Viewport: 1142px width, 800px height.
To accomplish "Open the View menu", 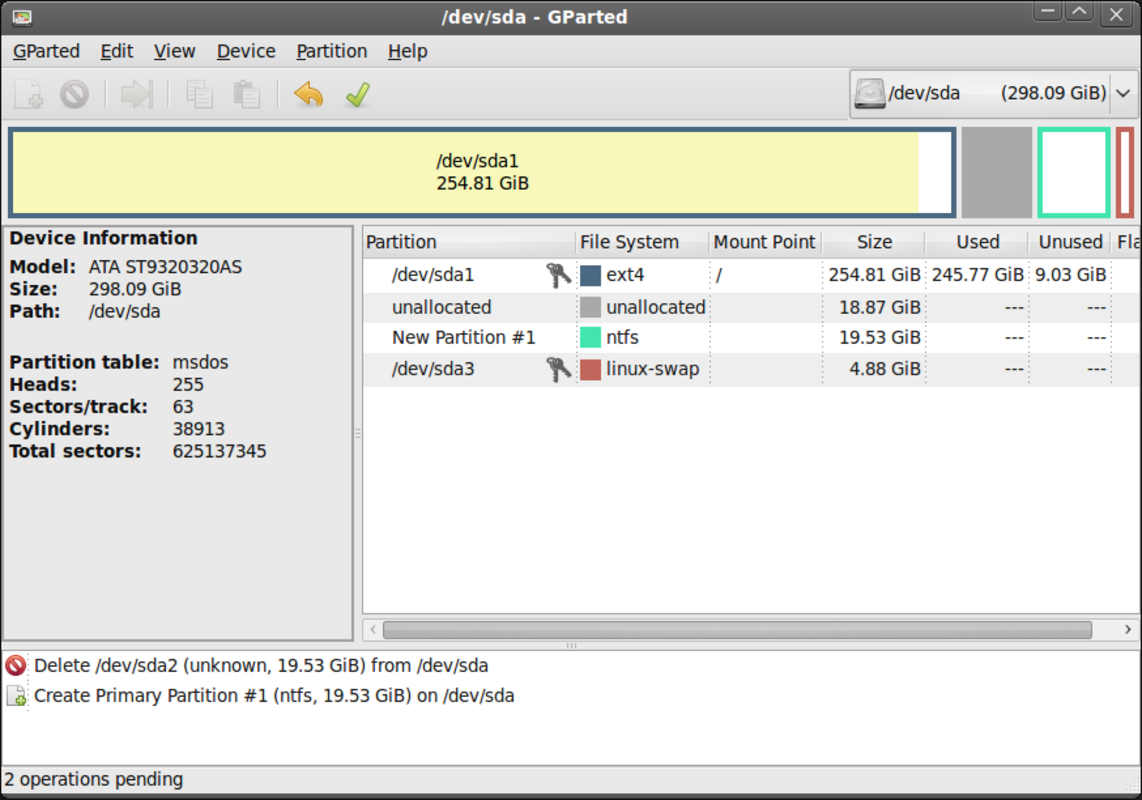I will [174, 51].
